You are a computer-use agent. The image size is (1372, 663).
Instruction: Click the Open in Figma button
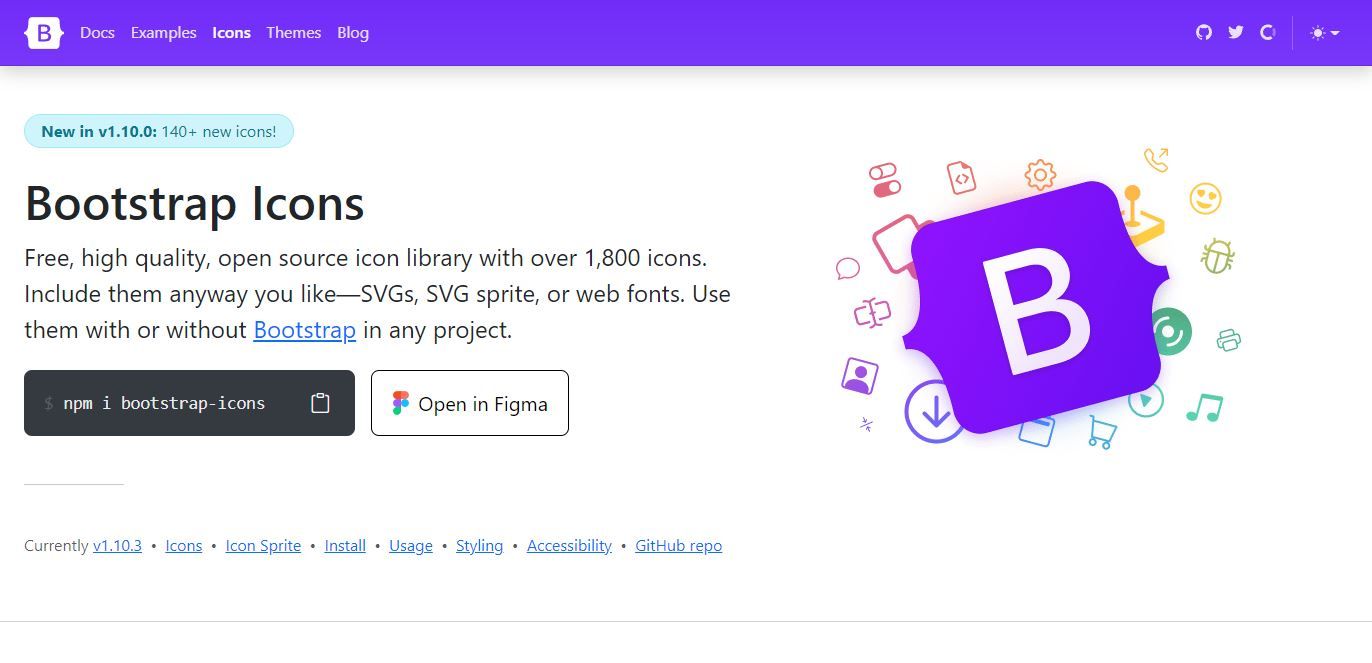tap(470, 403)
